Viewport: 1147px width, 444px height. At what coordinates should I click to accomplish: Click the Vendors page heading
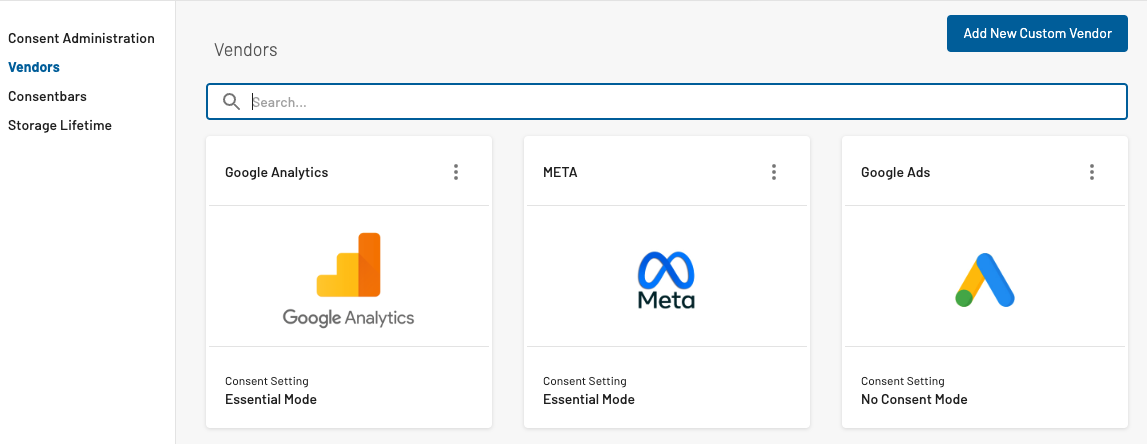click(246, 50)
